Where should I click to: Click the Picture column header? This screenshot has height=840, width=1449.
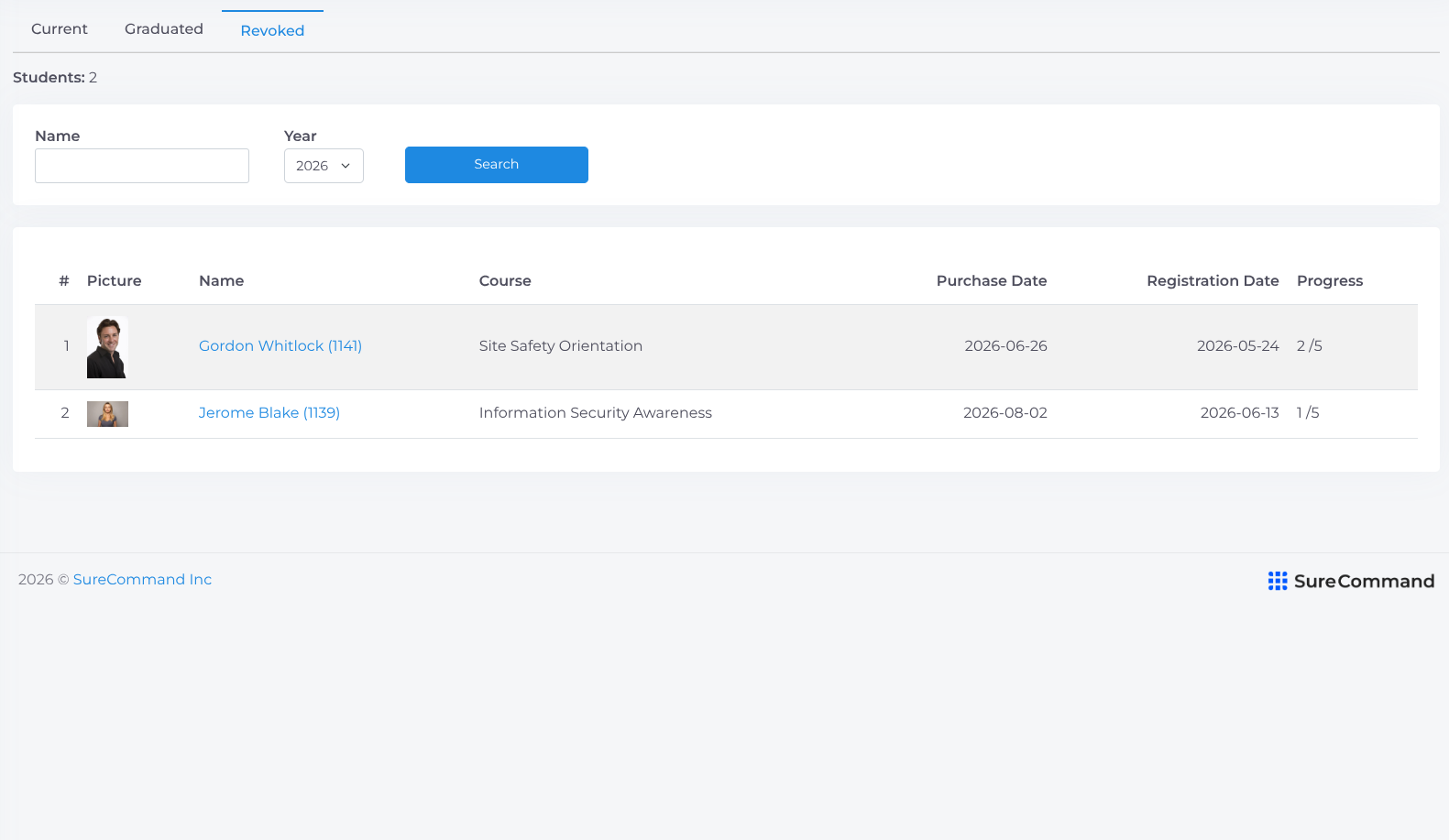click(115, 281)
